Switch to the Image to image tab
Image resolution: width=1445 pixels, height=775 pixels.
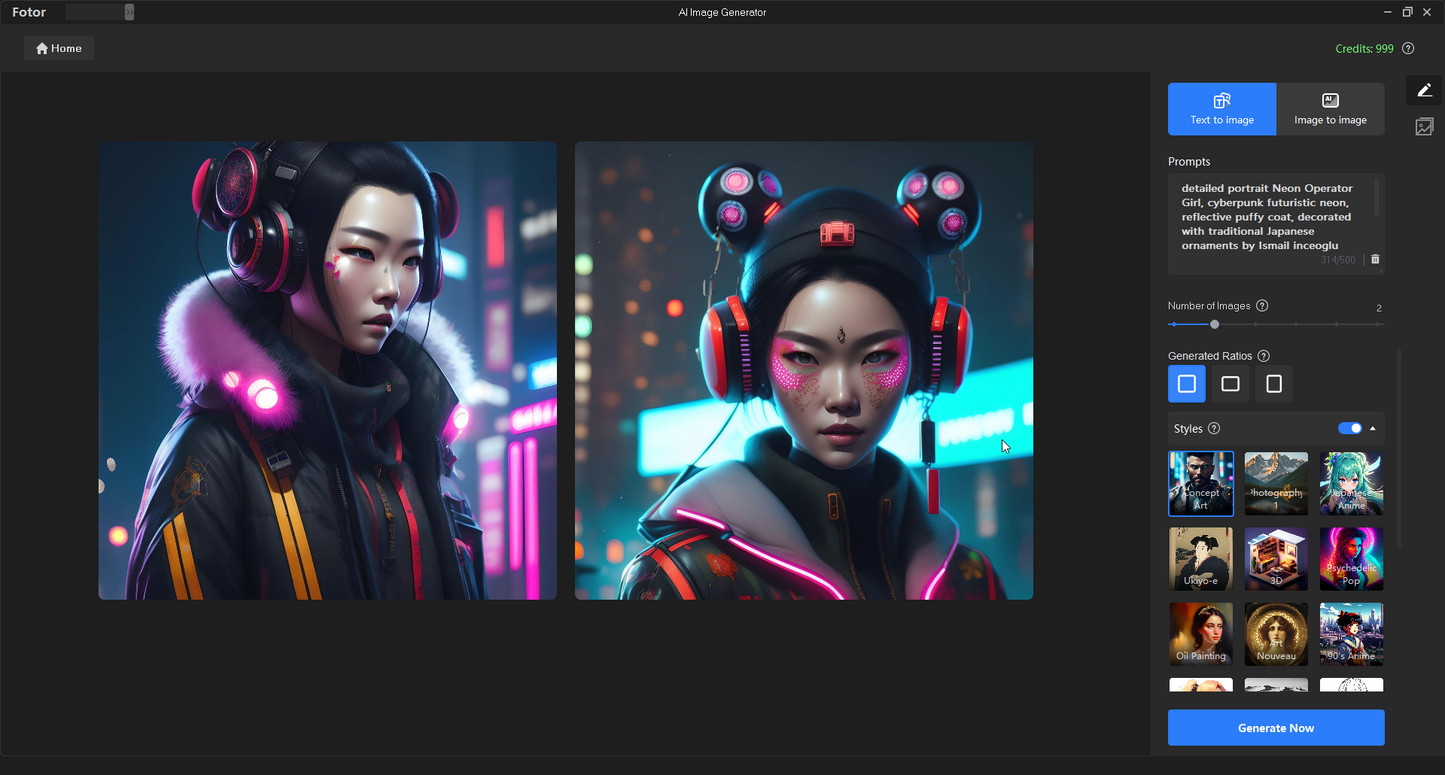click(1330, 109)
